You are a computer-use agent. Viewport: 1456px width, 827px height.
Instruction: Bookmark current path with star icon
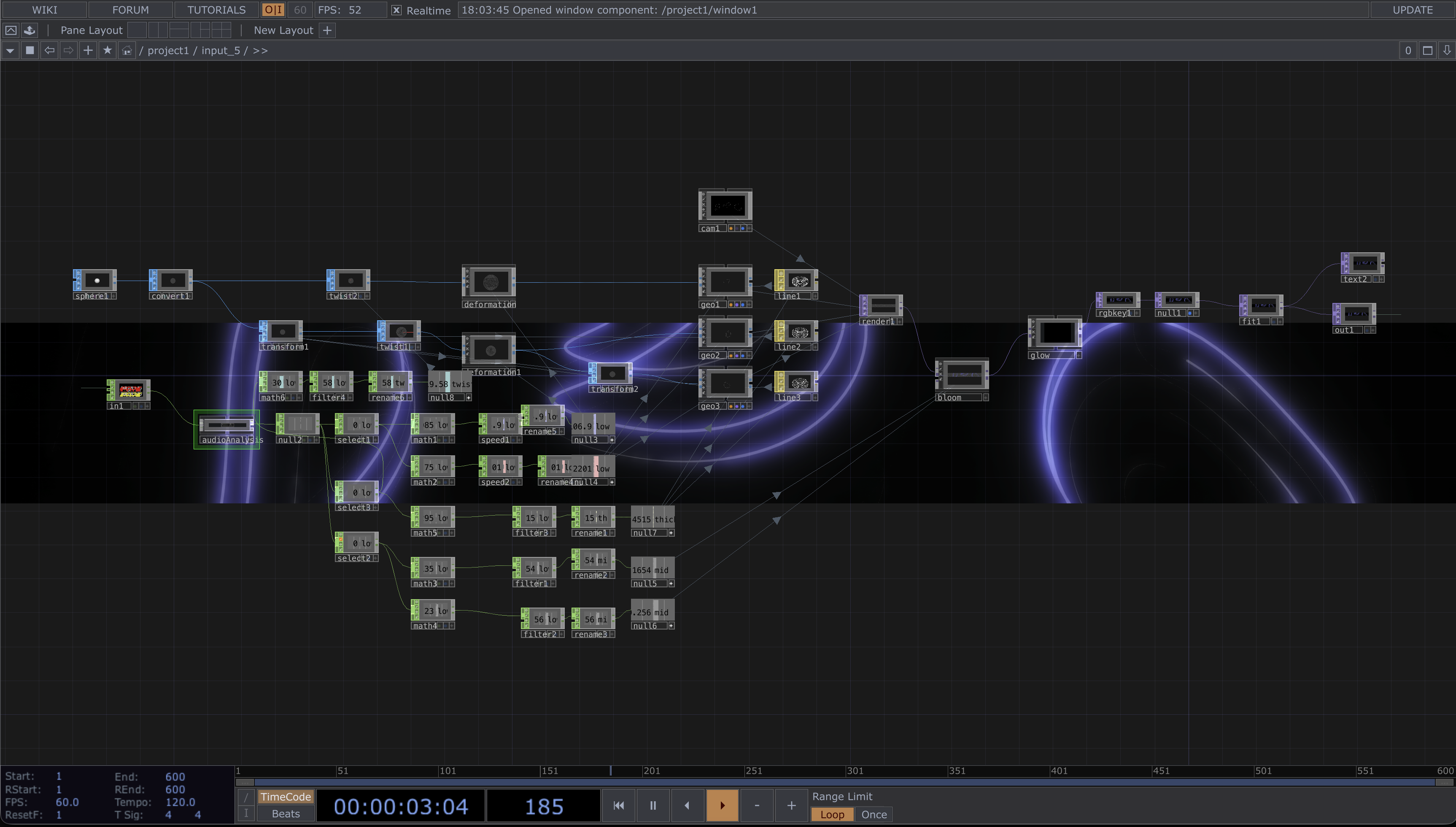pyautogui.click(x=107, y=51)
